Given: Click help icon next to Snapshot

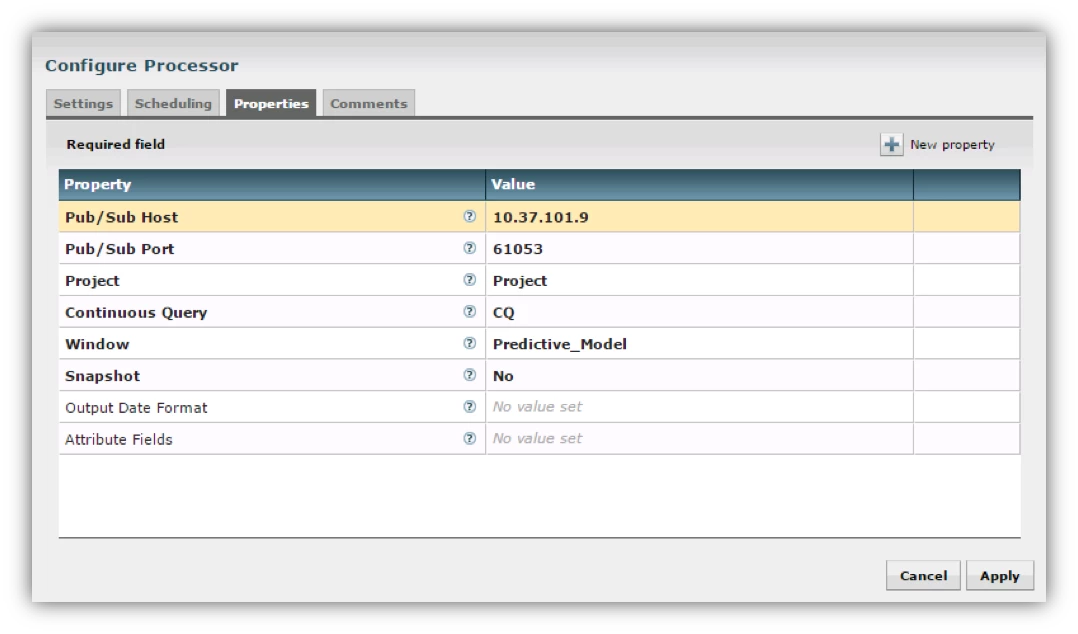Looking at the screenshot, I should tap(470, 375).
